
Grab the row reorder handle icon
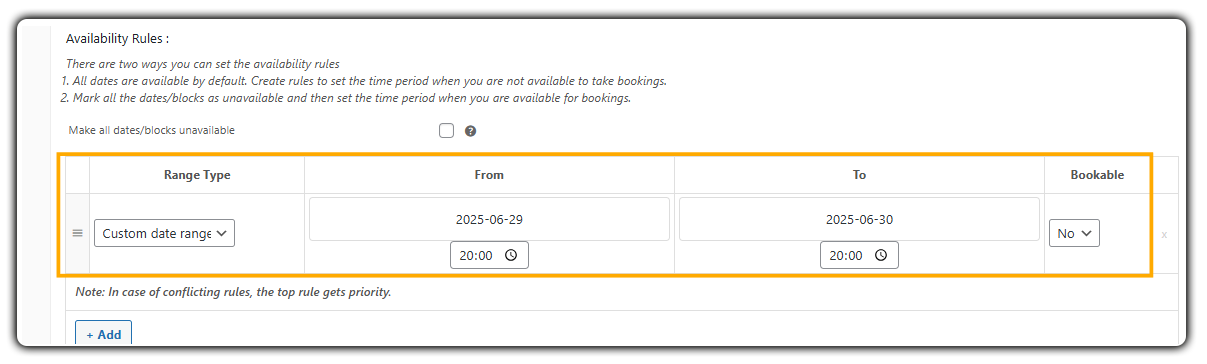click(x=77, y=233)
